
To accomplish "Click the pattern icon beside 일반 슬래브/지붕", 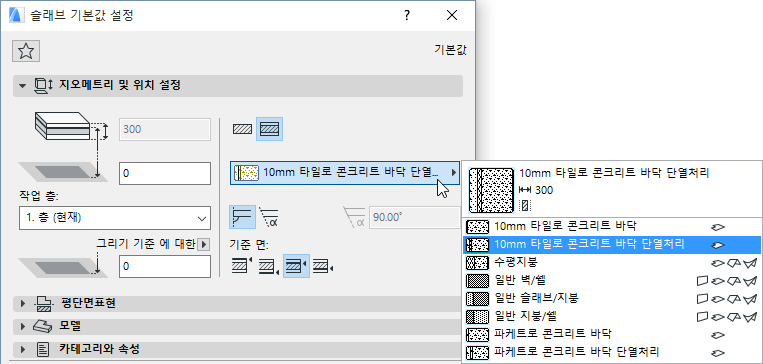I will point(477,298).
